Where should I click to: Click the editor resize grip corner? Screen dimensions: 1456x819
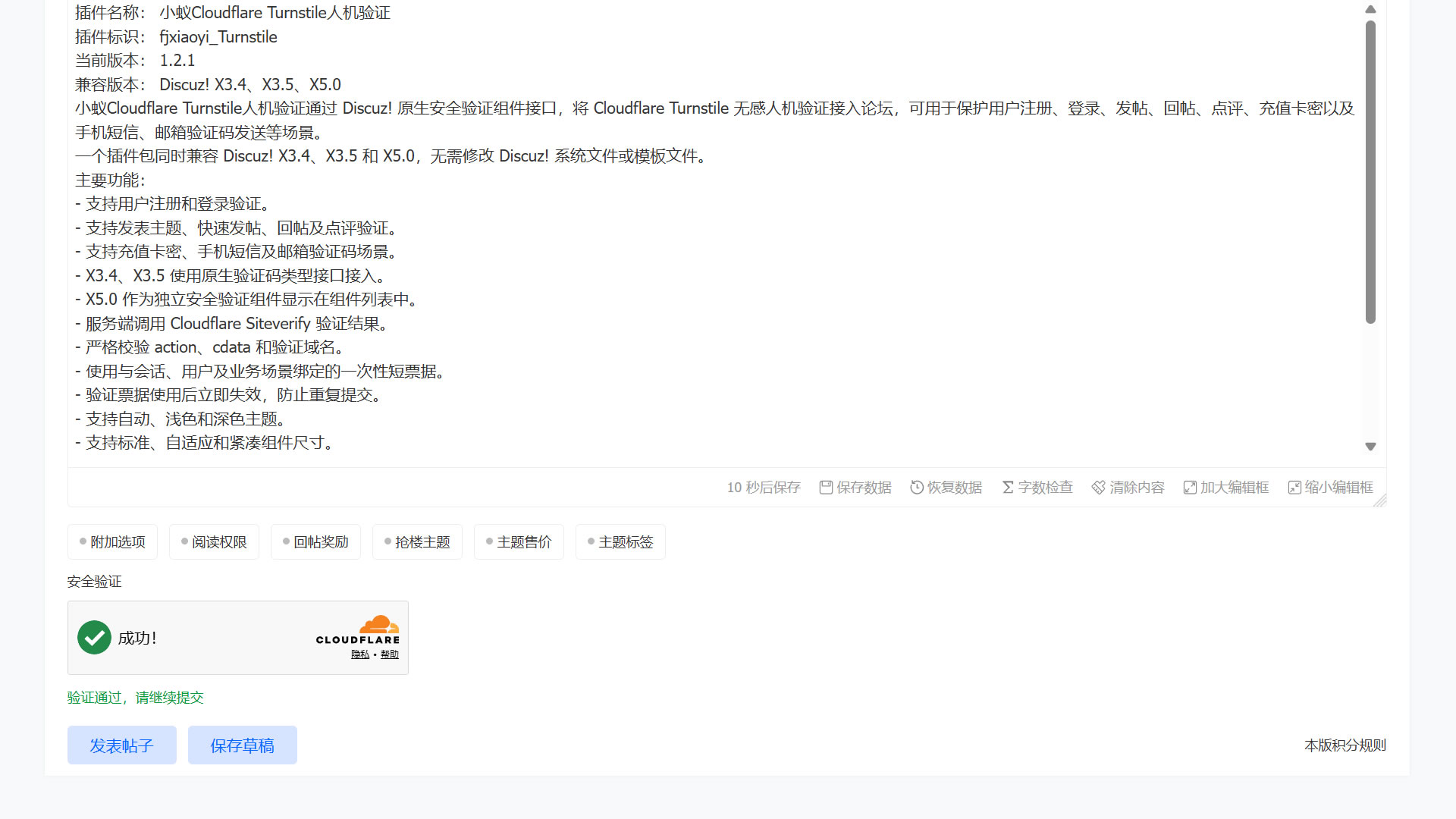click(x=1380, y=500)
